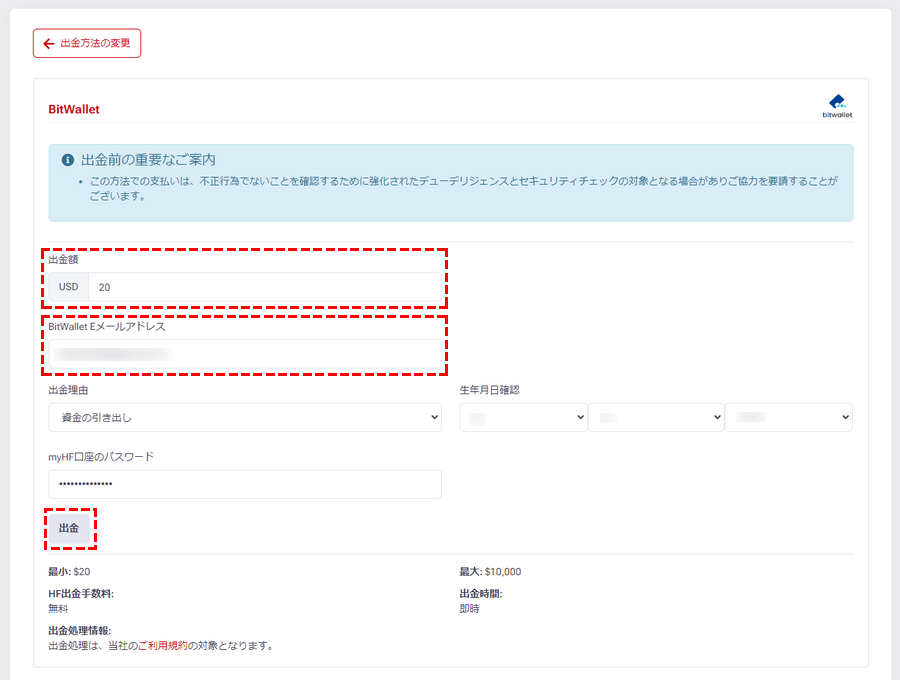Click the 出金時間 label
Viewport: 900px width, 680px height.
(x=481, y=593)
